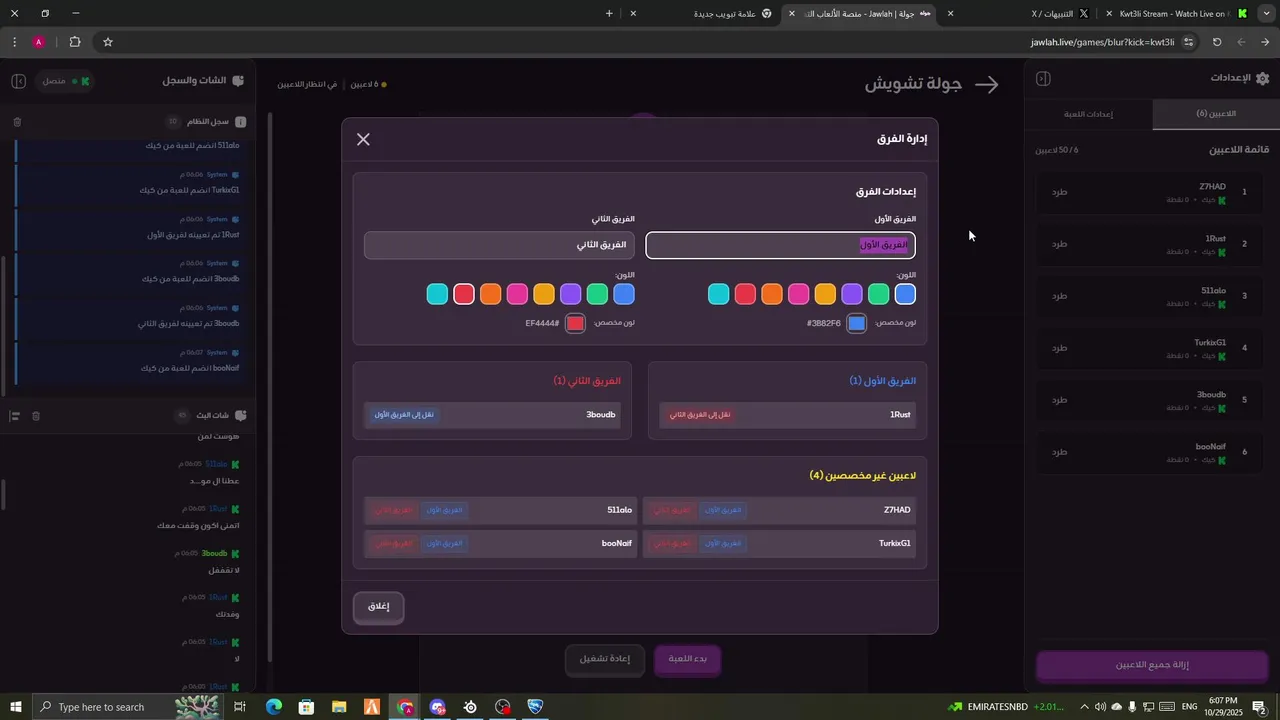The height and width of the screenshot is (720, 1280).
Task: Clear system log with trash icon
Action: coord(17,122)
